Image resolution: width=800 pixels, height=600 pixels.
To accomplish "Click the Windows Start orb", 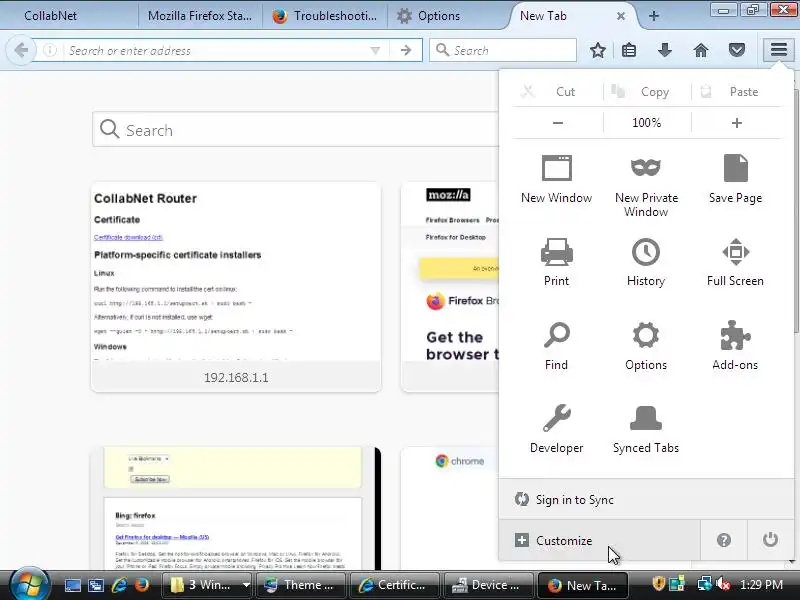I will [29, 585].
